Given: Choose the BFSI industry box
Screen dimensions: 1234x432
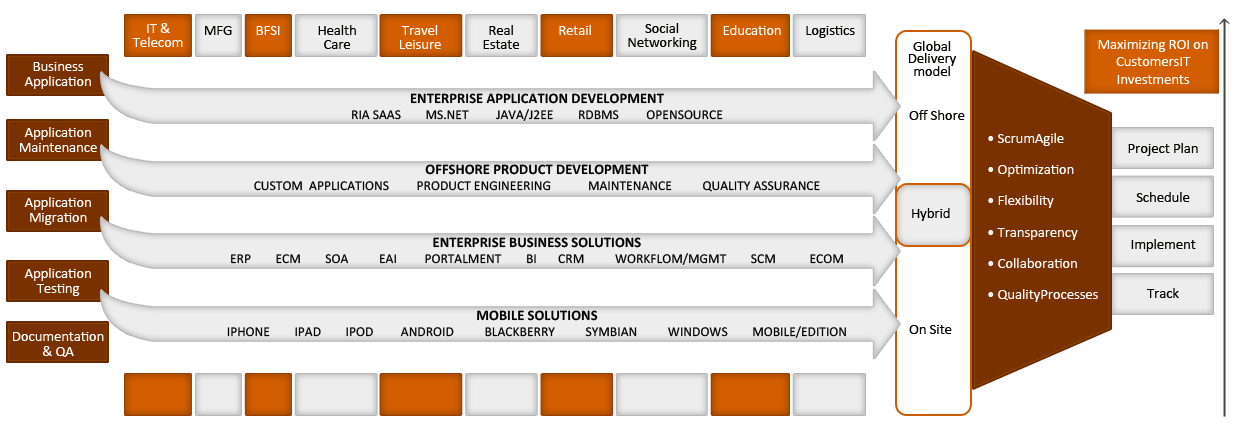Looking at the screenshot, I should click(268, 36).
